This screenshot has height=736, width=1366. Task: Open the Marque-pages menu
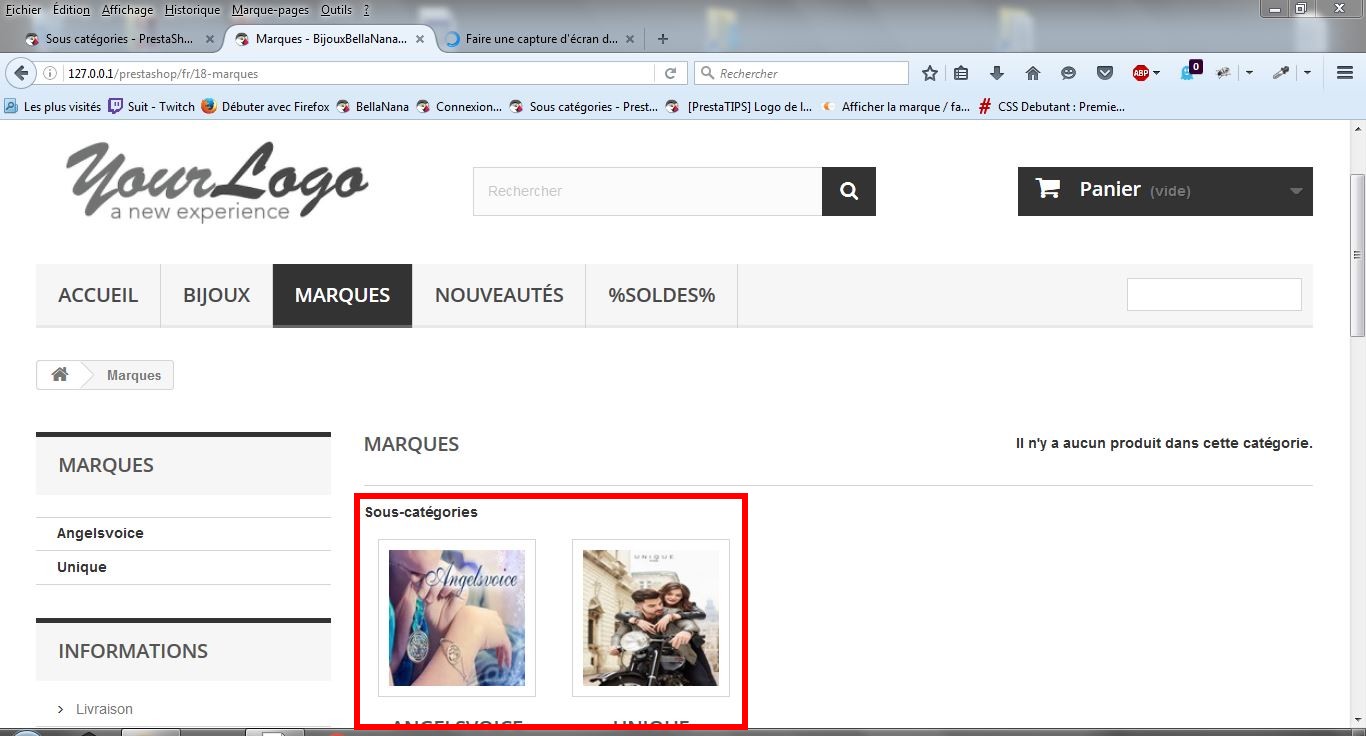(271, 9)
